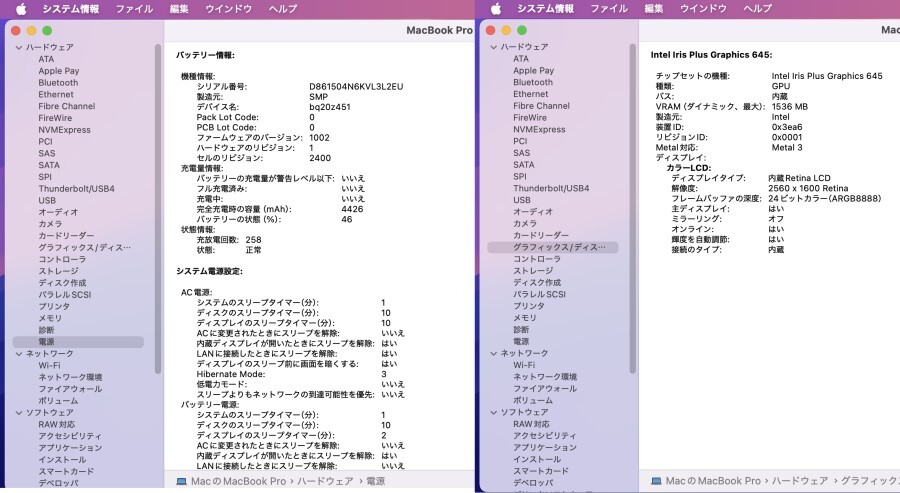The width and height of the screenshot is (900, 493).
Task: Open ヘルプ menu in left window
Action: coord(283,9)
